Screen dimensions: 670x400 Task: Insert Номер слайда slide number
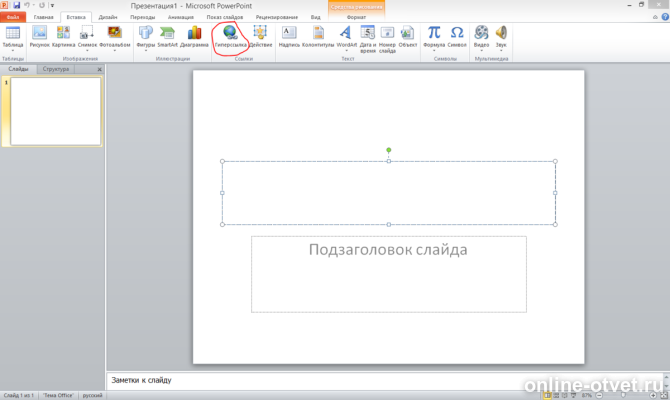tap(387, 33)
